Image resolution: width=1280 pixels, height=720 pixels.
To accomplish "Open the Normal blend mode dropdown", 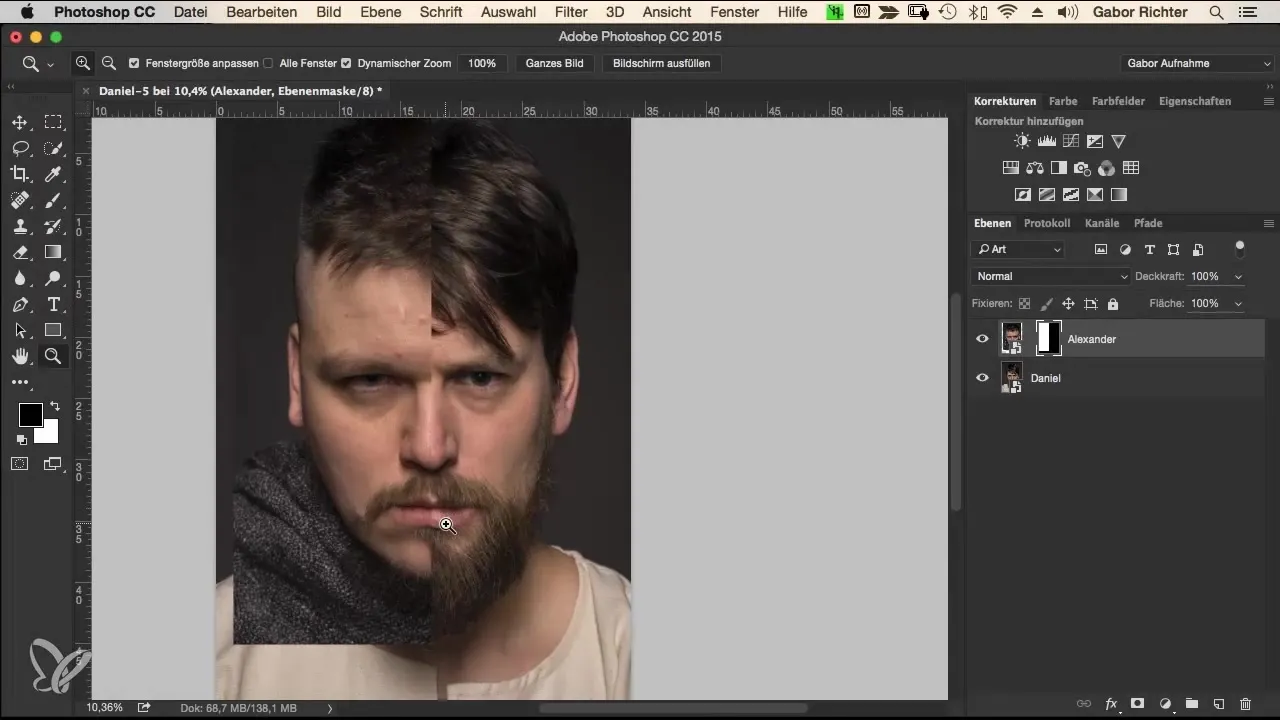I will click(x=1051, y=276).
